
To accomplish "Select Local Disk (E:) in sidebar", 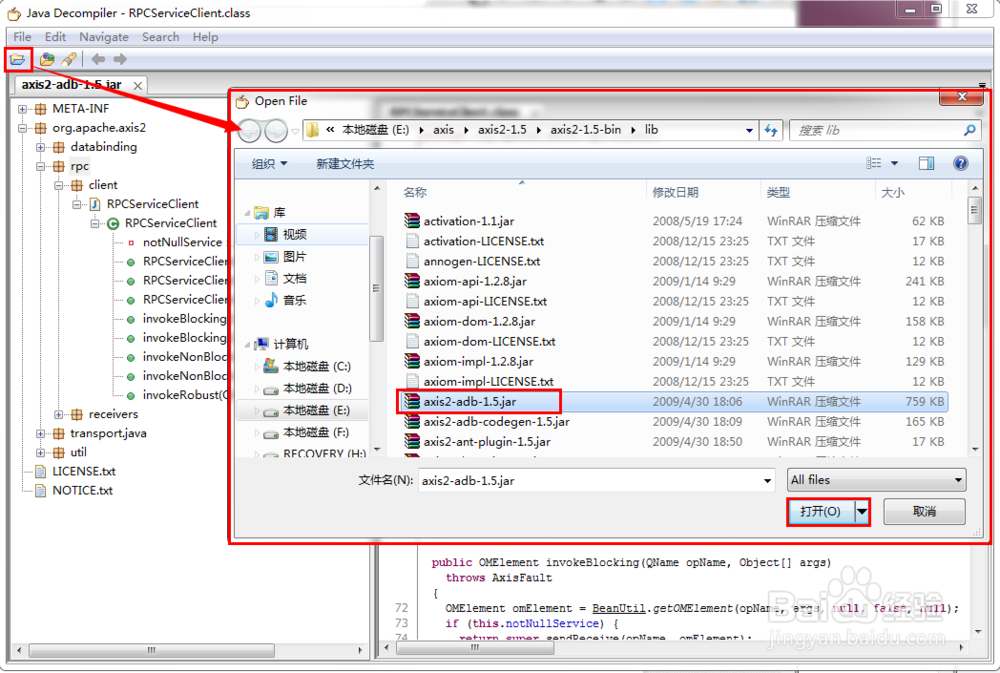I will pos(316,410).
